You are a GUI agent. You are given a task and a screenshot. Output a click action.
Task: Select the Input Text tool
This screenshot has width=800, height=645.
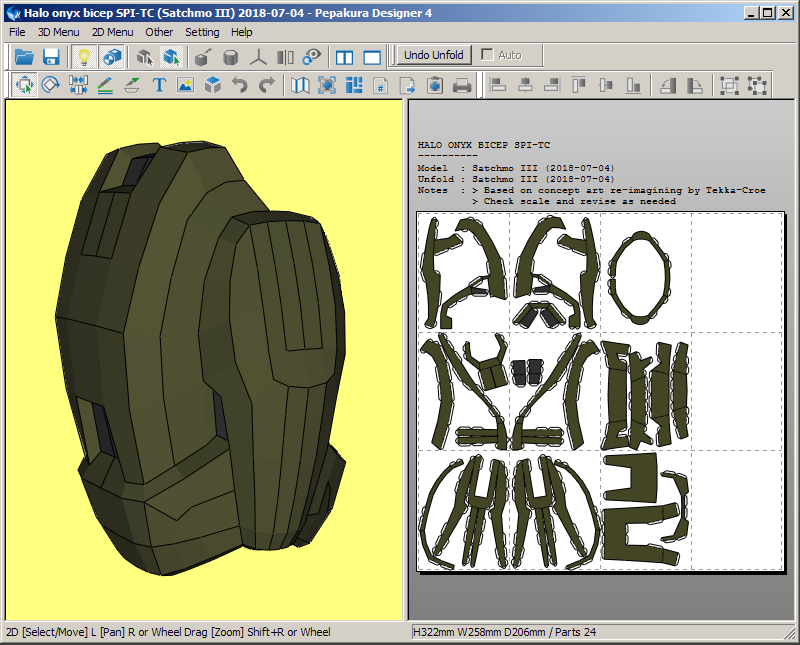pyautogui.click(x=159, y=86)
